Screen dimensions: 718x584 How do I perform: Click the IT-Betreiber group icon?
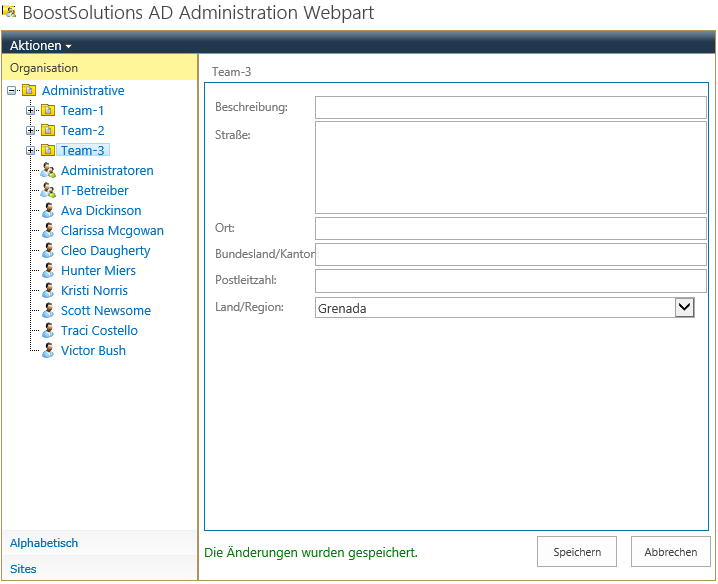[48, 191]
